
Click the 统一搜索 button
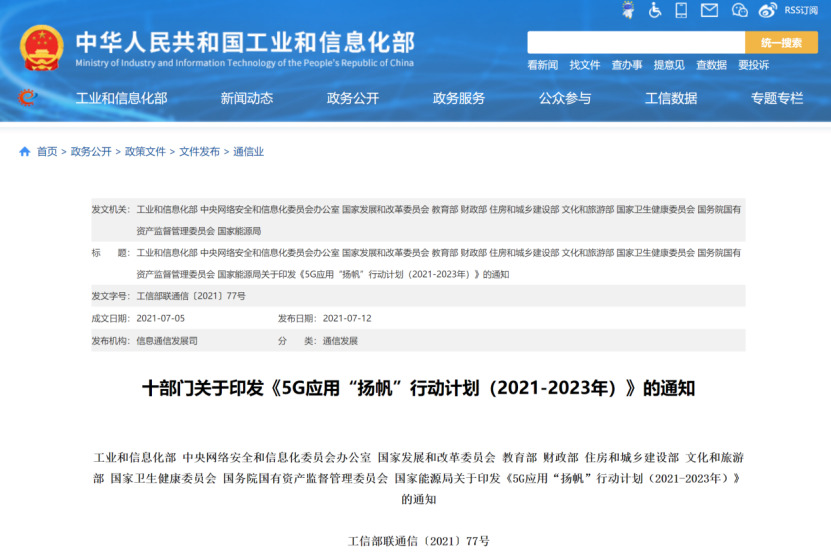click(781, 42)
